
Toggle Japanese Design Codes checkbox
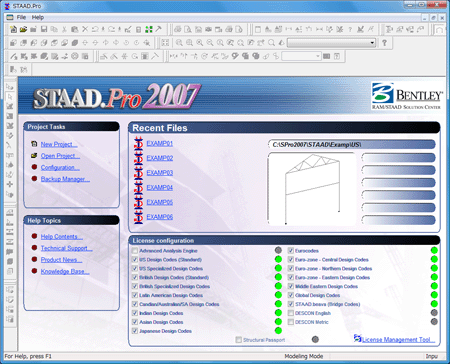pyautogui.click(x=135, y=331)
